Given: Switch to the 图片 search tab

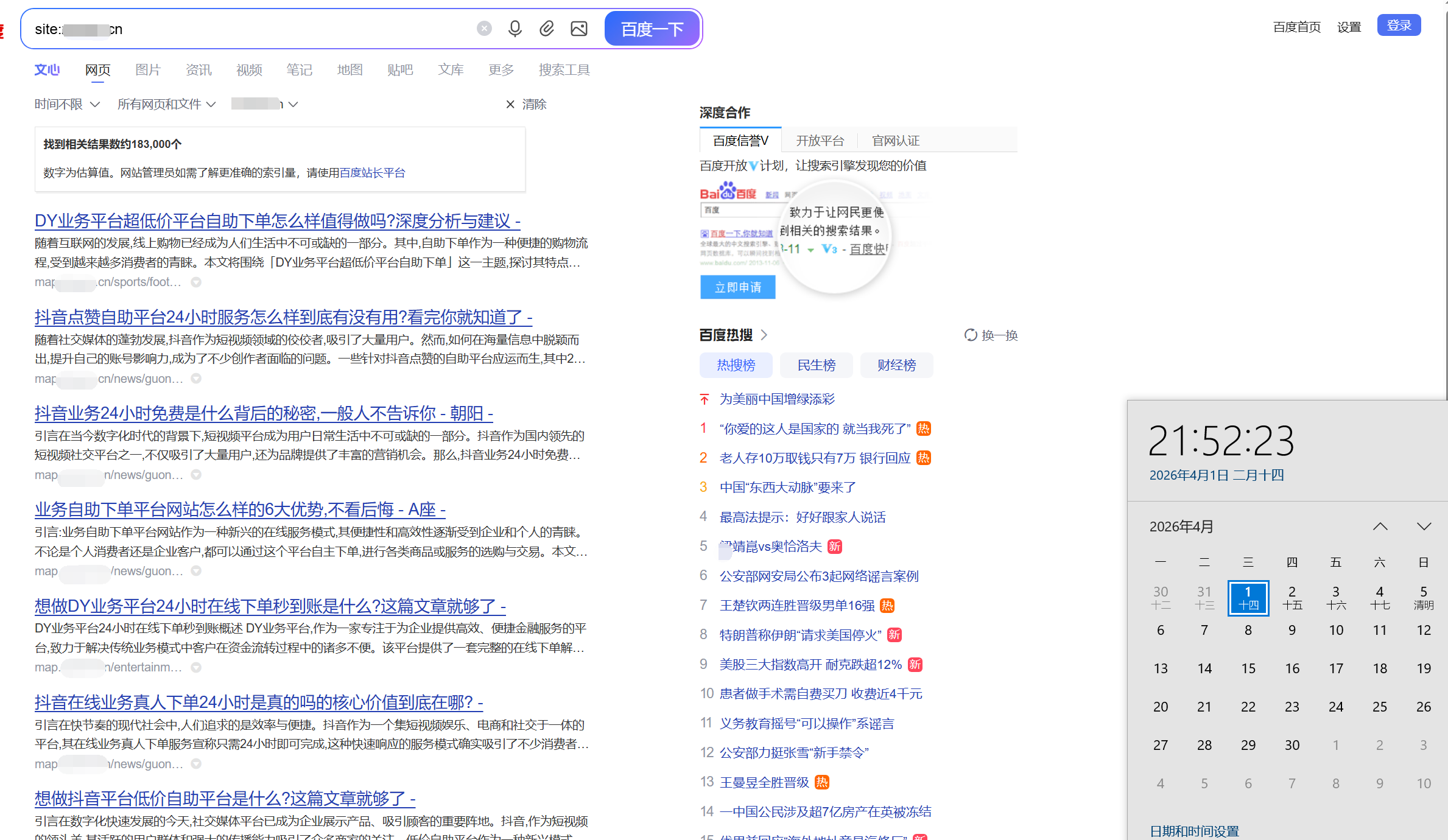Looking at the screenshot, I should pyautogui.click(x=148, y=69).
